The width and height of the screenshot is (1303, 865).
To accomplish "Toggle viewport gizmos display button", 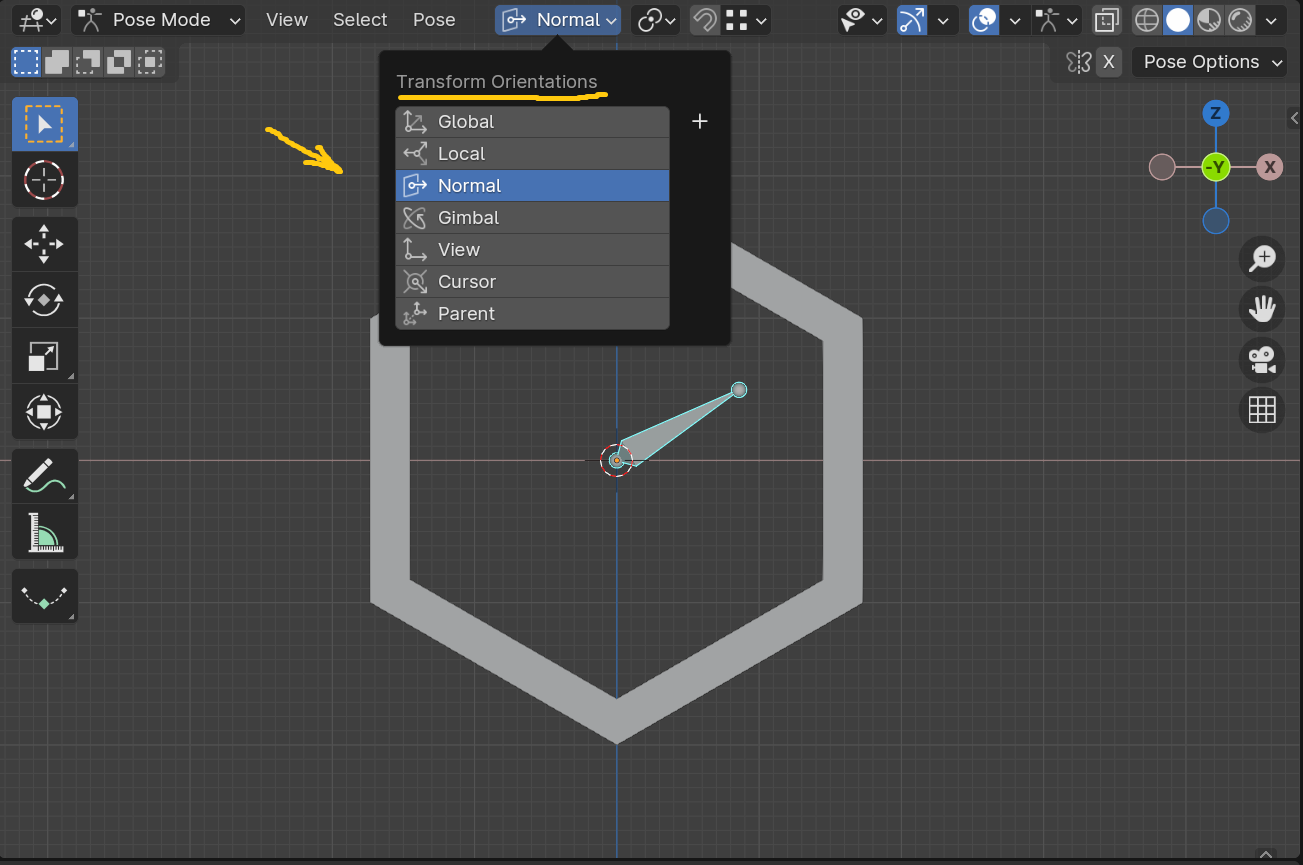I will point(912,20).
